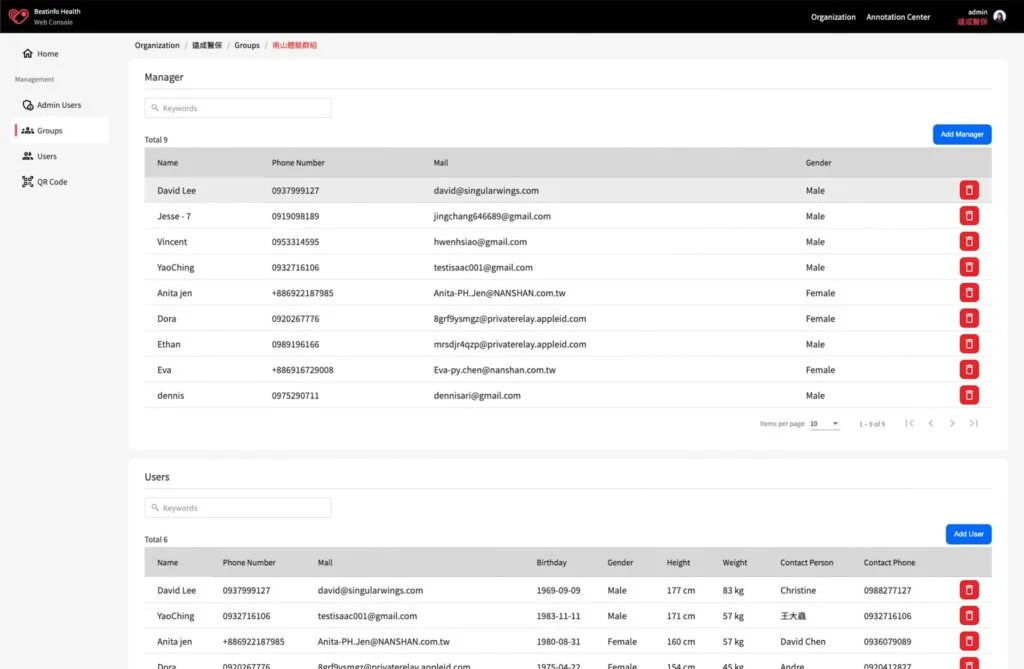Select manager email 8grf9ysmgz@privaterelay.appleid.com
The height and width of the screenshot is (669, 1024).
click(509, 319)
